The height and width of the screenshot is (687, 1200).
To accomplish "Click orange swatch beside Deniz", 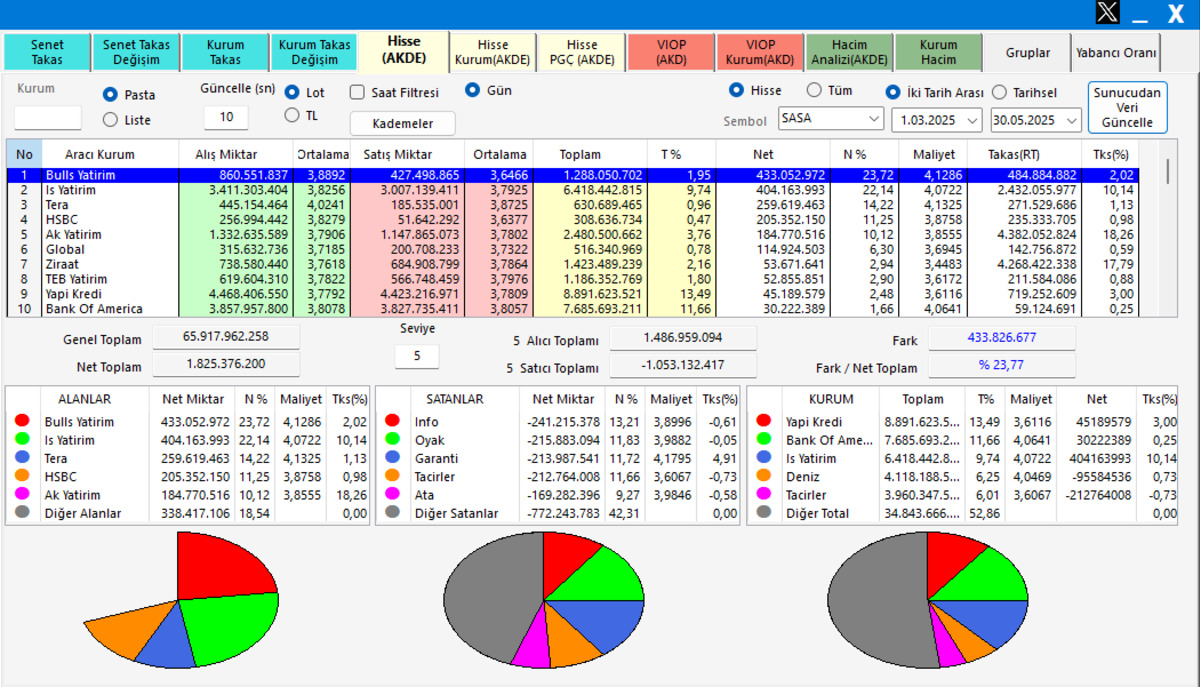I will [x=764, y=476].
